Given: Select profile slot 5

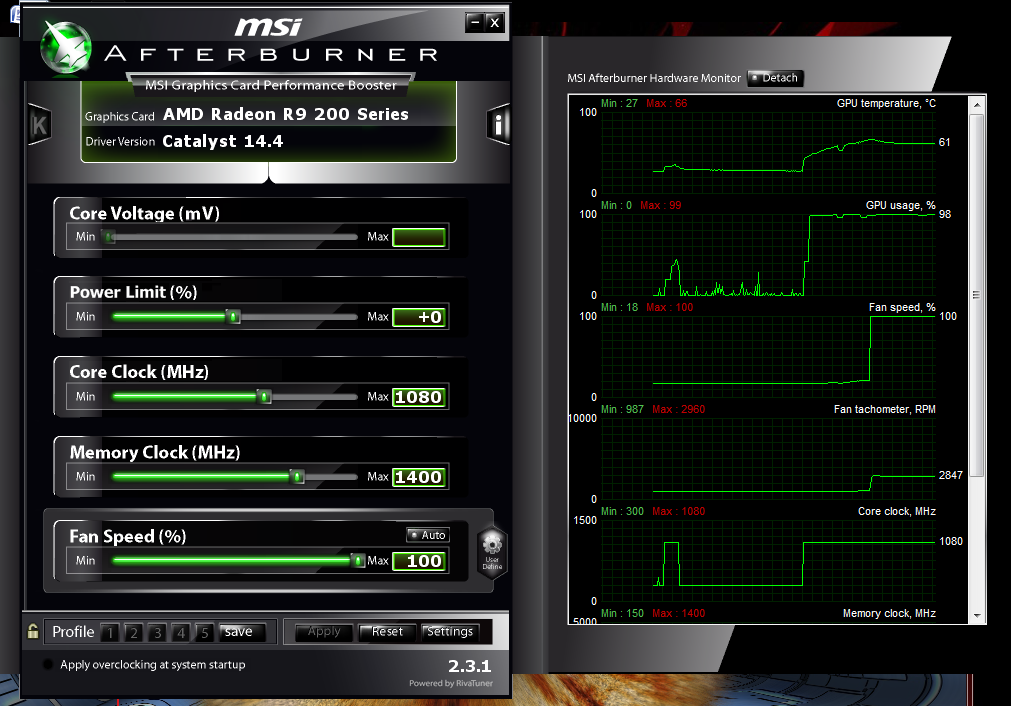Looking at the screenshot, I should [x=204, y=632].
